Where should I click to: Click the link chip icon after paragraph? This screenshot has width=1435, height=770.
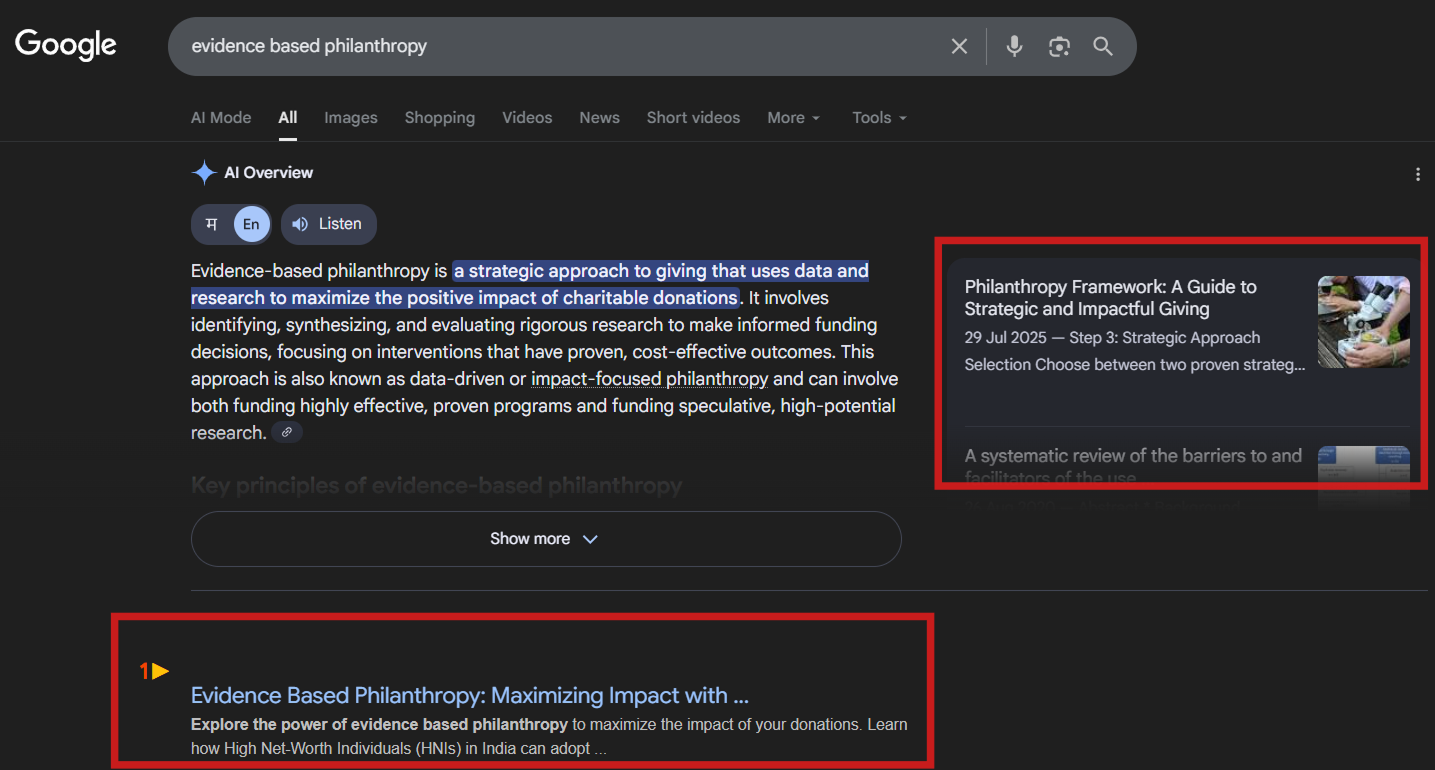[x=287, y=432]
